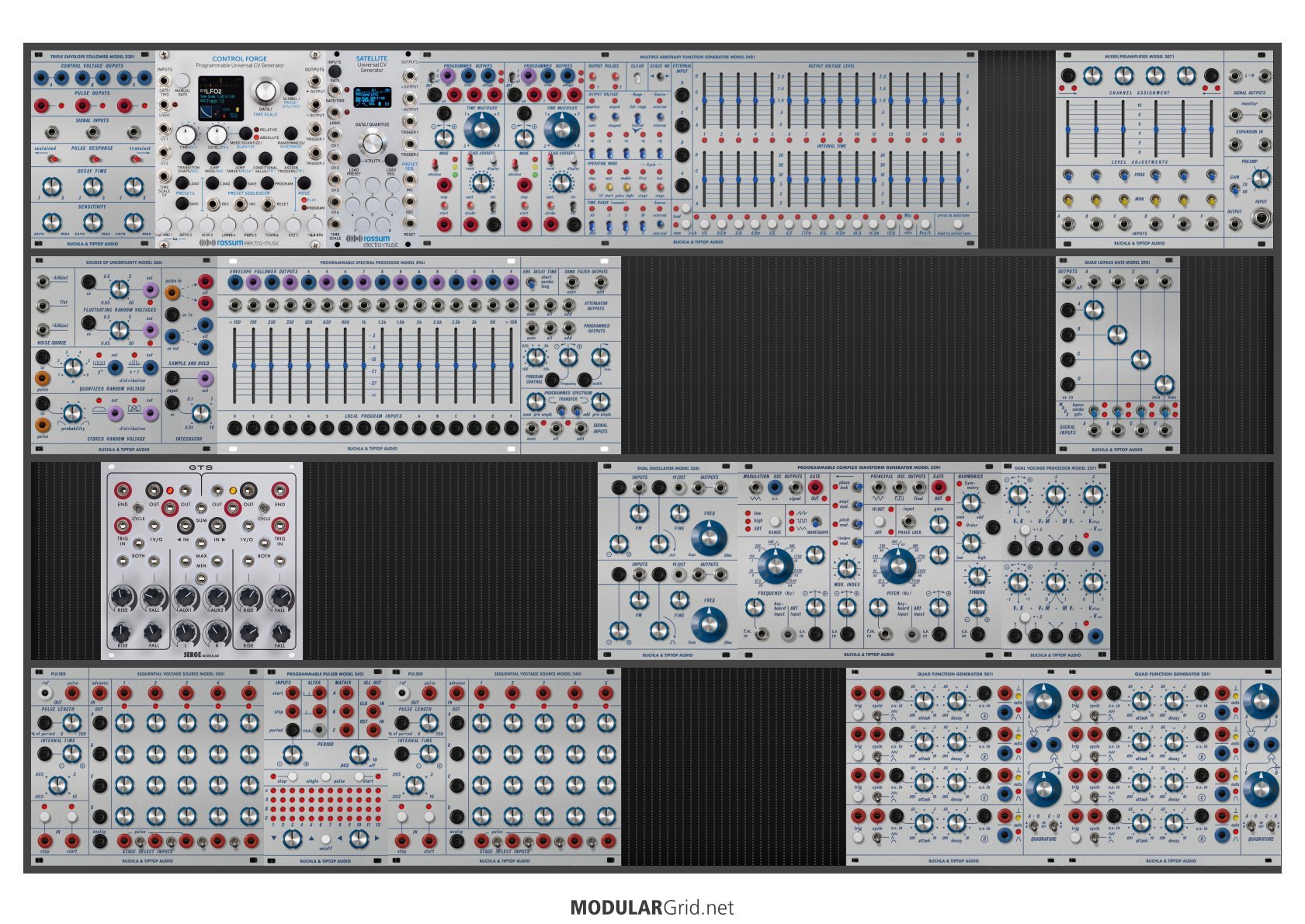Click the second Time Multiplier knob on Model 248t
1305x924 pixels.
(x=562, y=129)
